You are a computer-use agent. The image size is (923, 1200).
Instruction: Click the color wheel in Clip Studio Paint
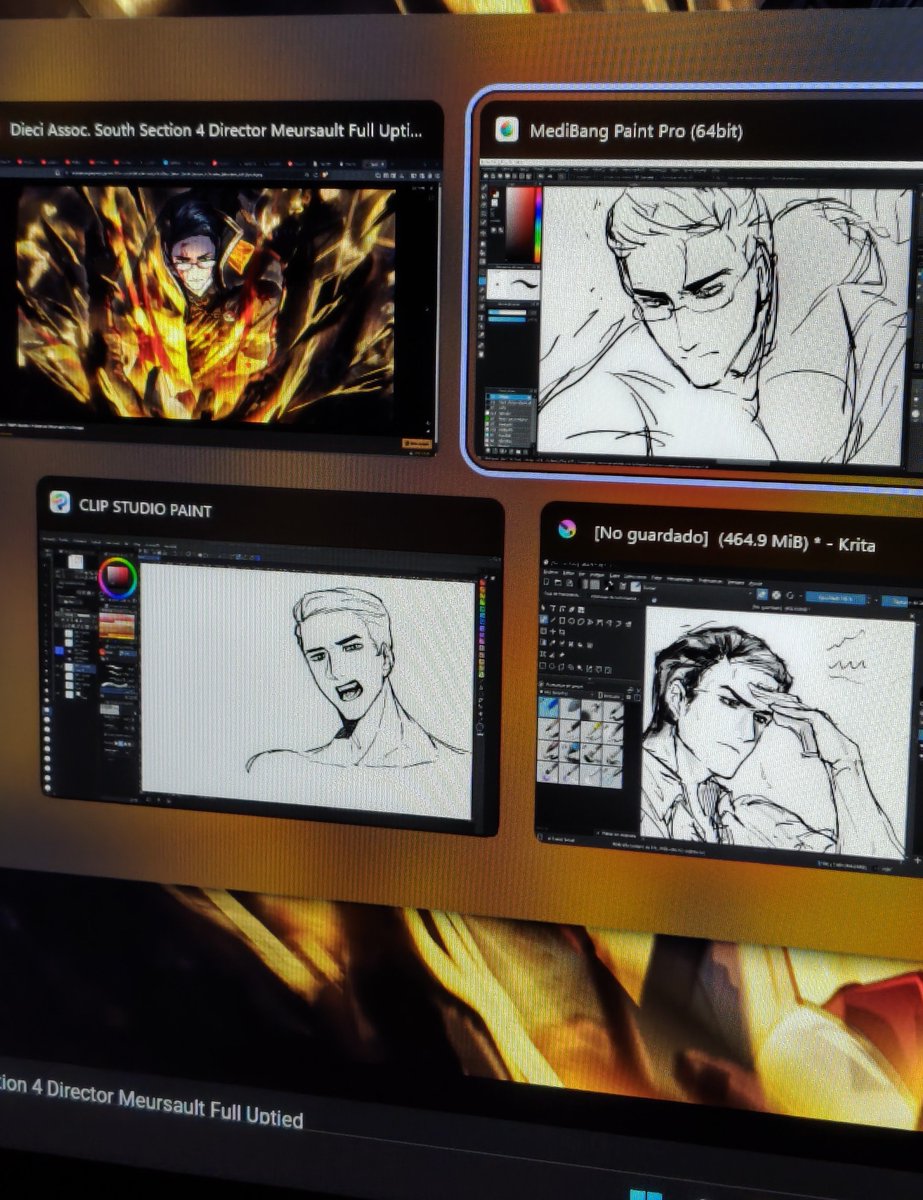coord(118,578)
